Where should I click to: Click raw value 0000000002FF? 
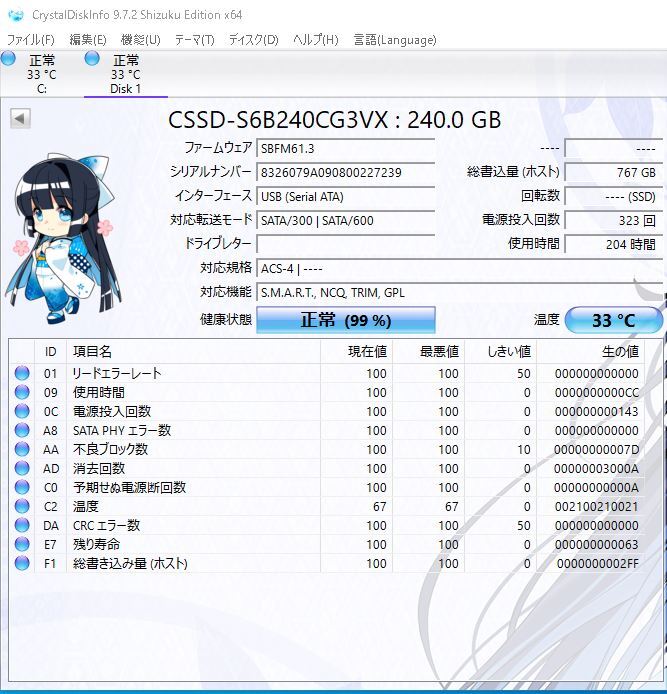[x=598, y=563]
